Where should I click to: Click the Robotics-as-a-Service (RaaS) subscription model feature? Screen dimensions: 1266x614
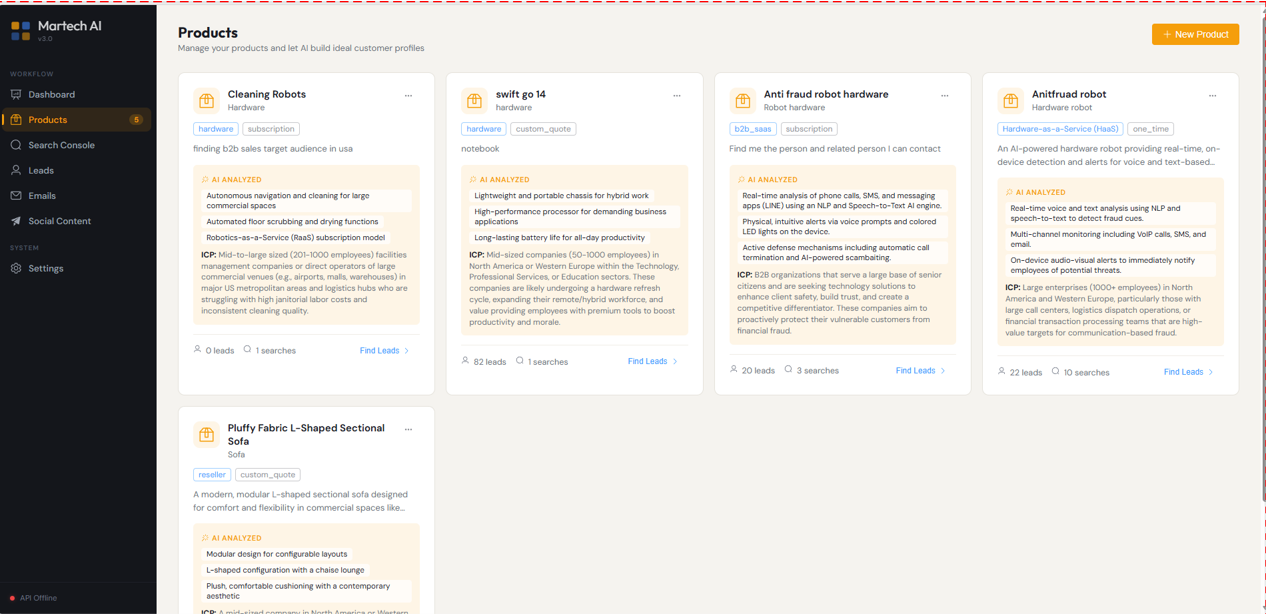pos(296,238)
